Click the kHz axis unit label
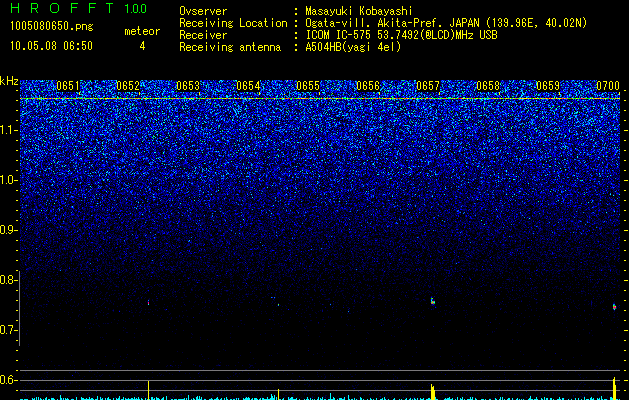The width and height of the screenshot is (629, 400). (9, 81)
